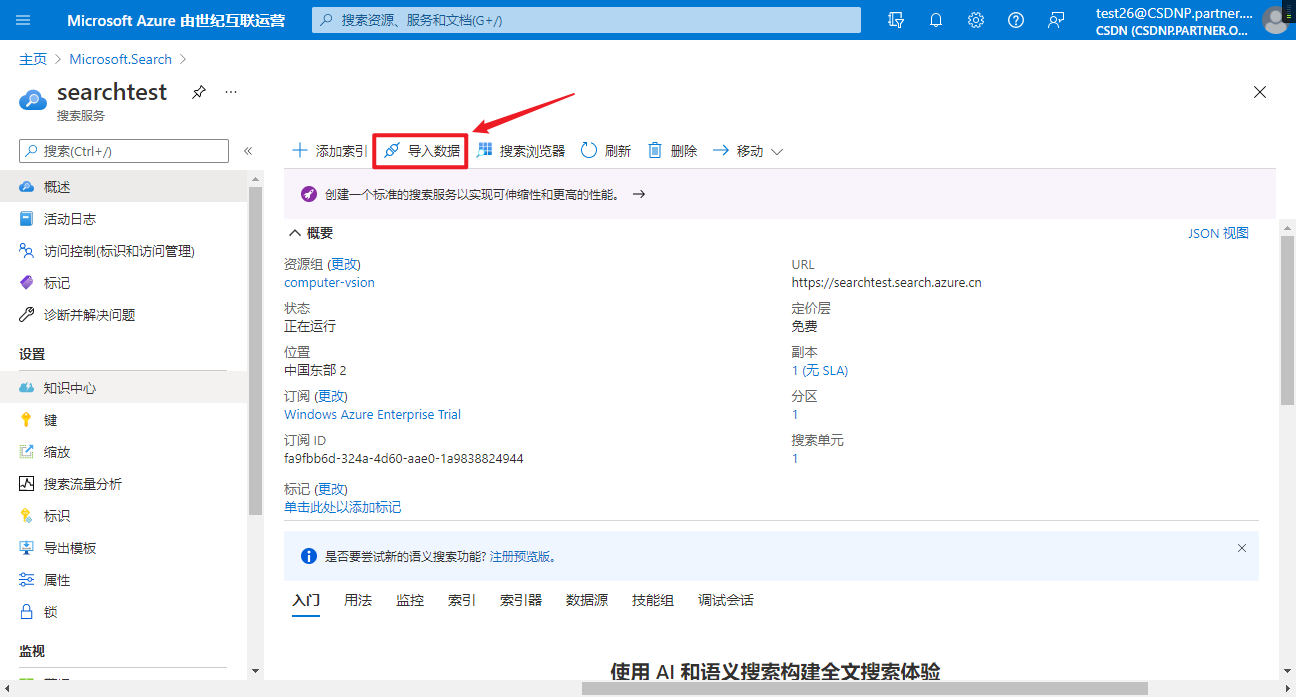Collapse the left sidebar menu
1296x697 pixels.
click(x=248, y=151)
